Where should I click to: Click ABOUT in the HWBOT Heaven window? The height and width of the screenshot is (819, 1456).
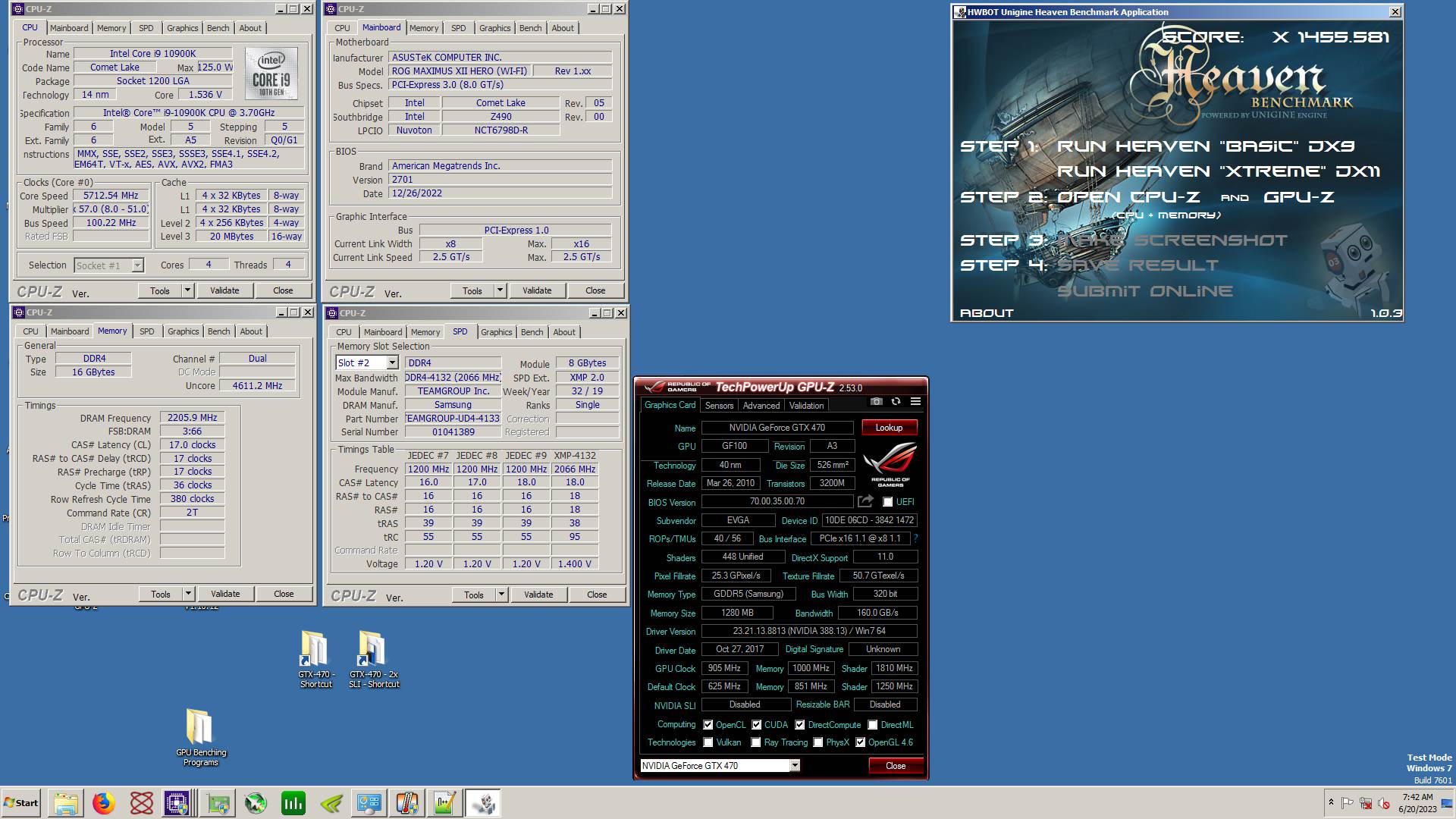pos(987,312)
